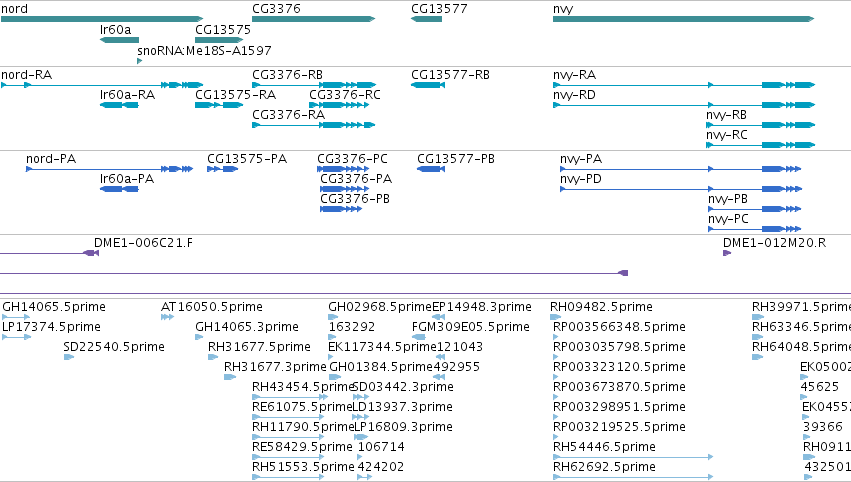
Task: Select the 424202 EST label
Action: 381,468
